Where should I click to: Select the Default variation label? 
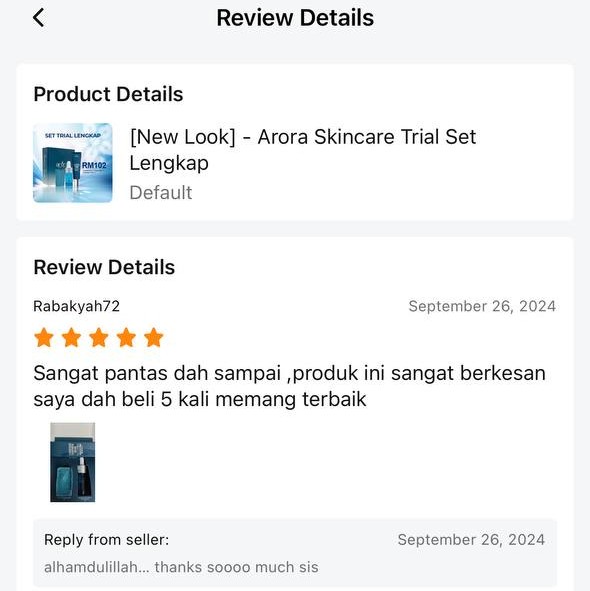[x=161, y=193]
